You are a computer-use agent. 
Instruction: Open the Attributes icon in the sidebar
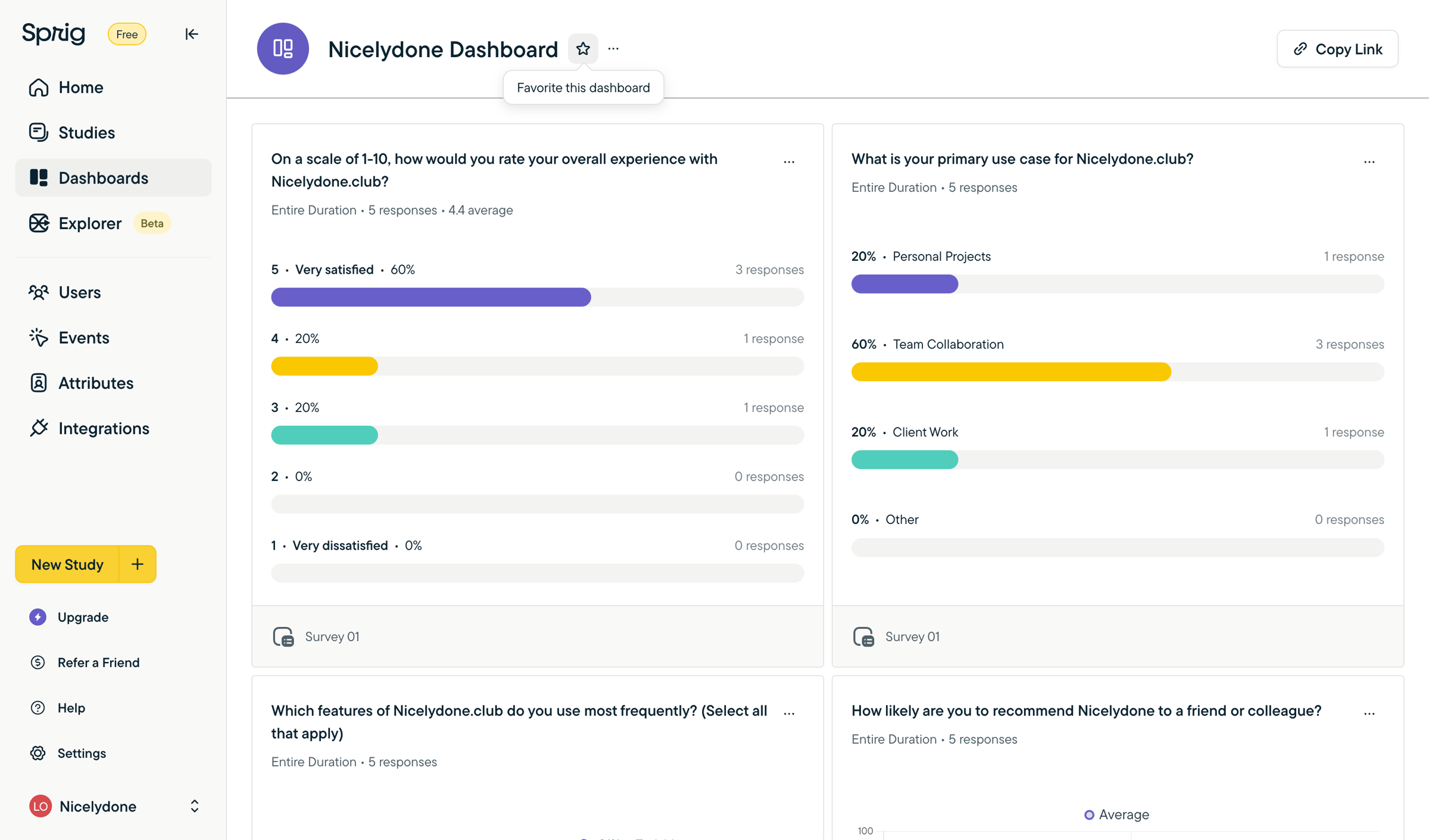coord(39,383)
